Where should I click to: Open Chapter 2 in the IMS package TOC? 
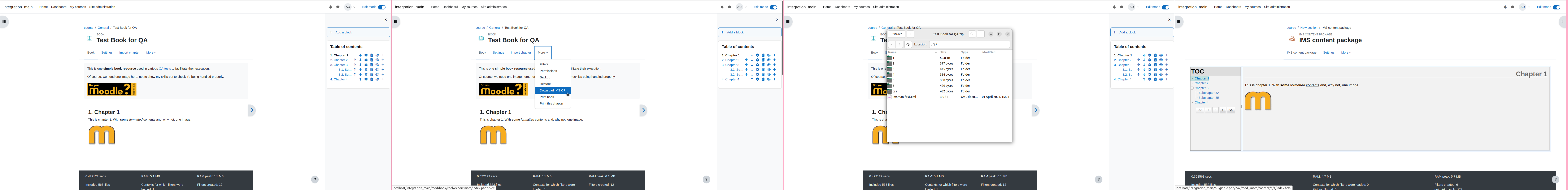coord(1202,83)
